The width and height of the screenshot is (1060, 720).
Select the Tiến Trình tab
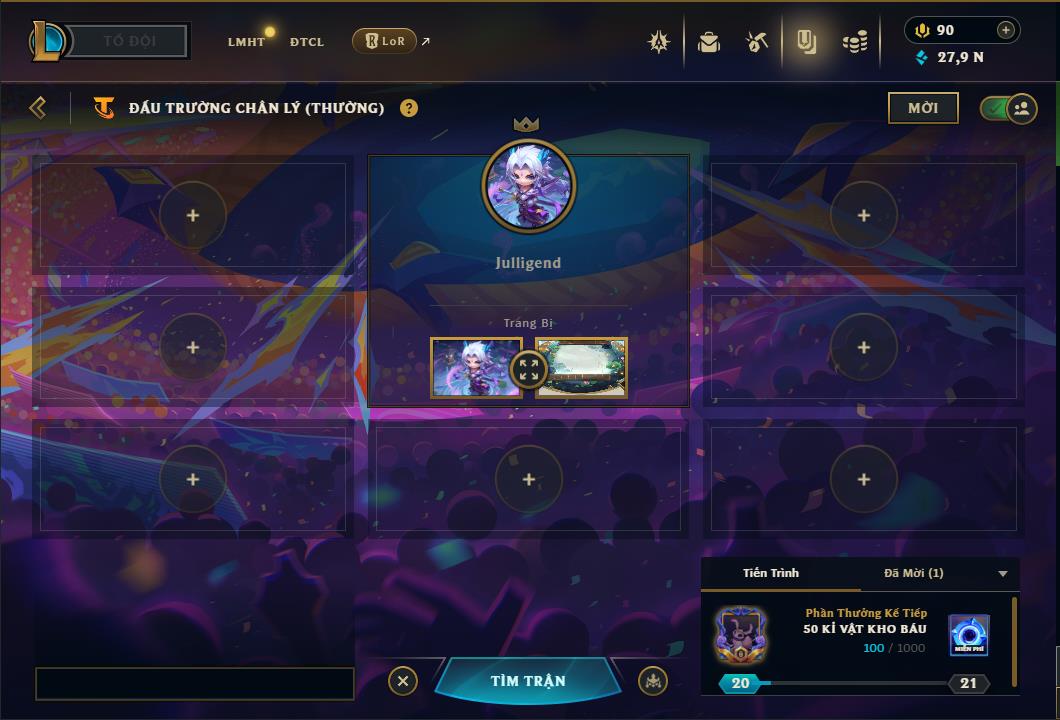[x=771, y=573]
